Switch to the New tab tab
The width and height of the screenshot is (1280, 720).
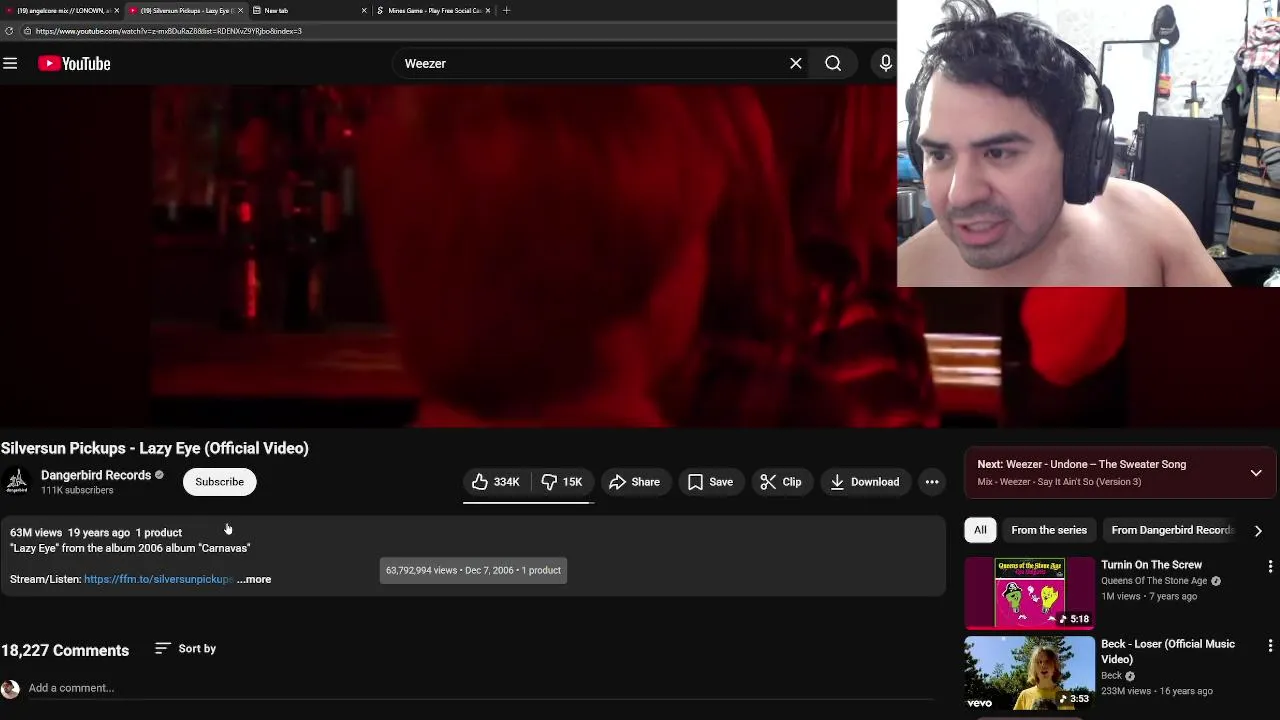tap(310, 10)
